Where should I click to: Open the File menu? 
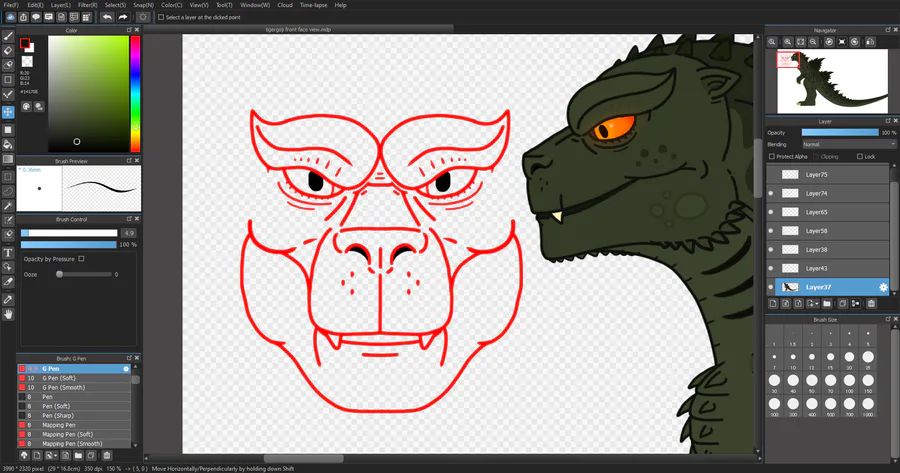(x=11, y=5)
